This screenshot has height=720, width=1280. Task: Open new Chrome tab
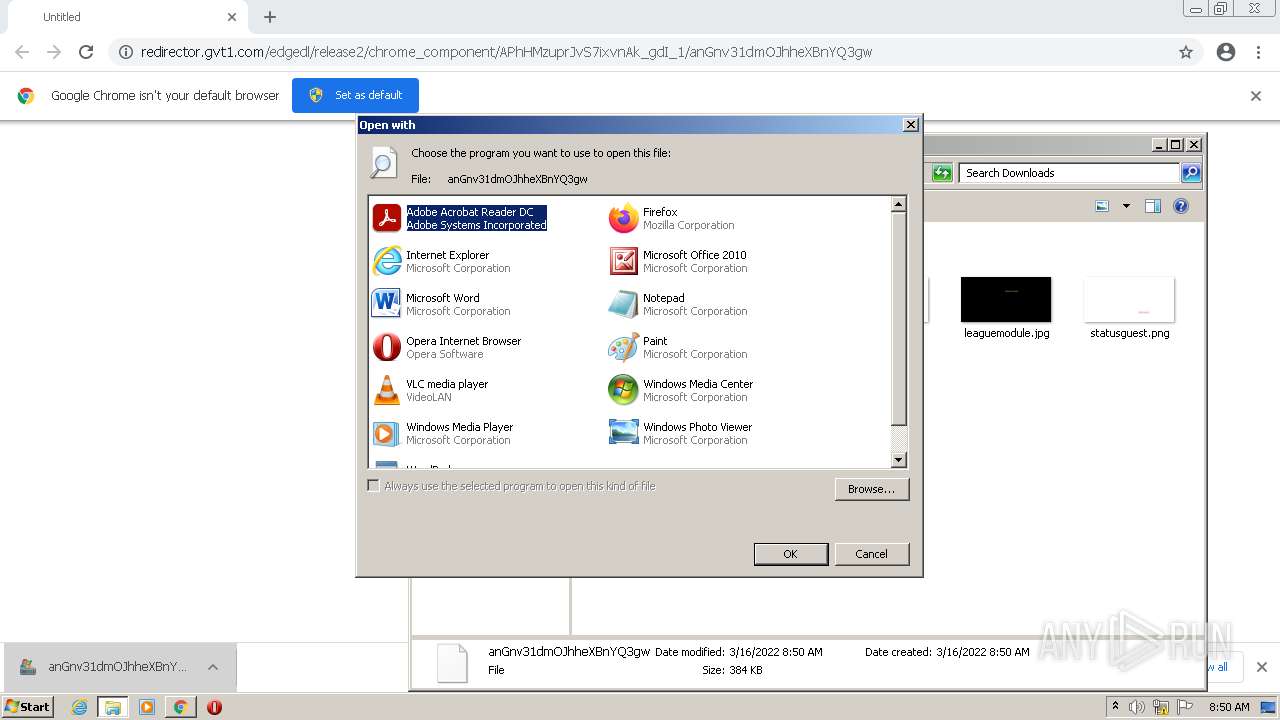coord(270,17)
